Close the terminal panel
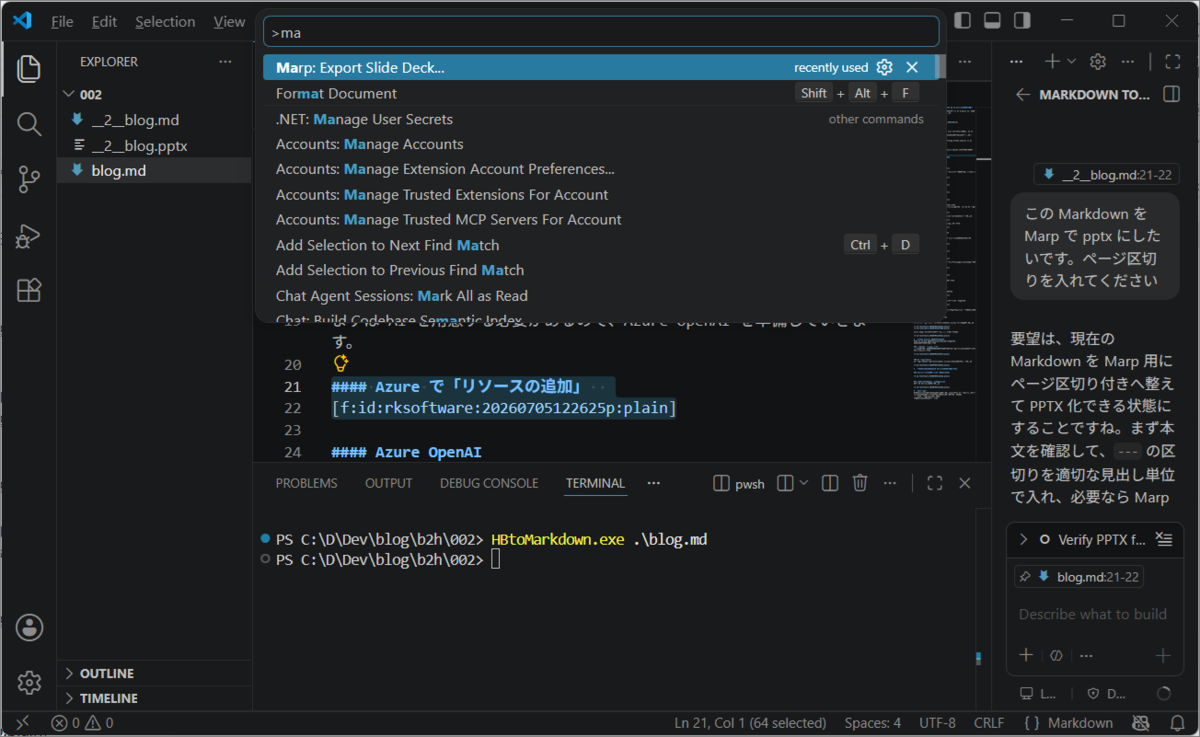The height and width of the screenshot is (737, 1200). (965, 483)
